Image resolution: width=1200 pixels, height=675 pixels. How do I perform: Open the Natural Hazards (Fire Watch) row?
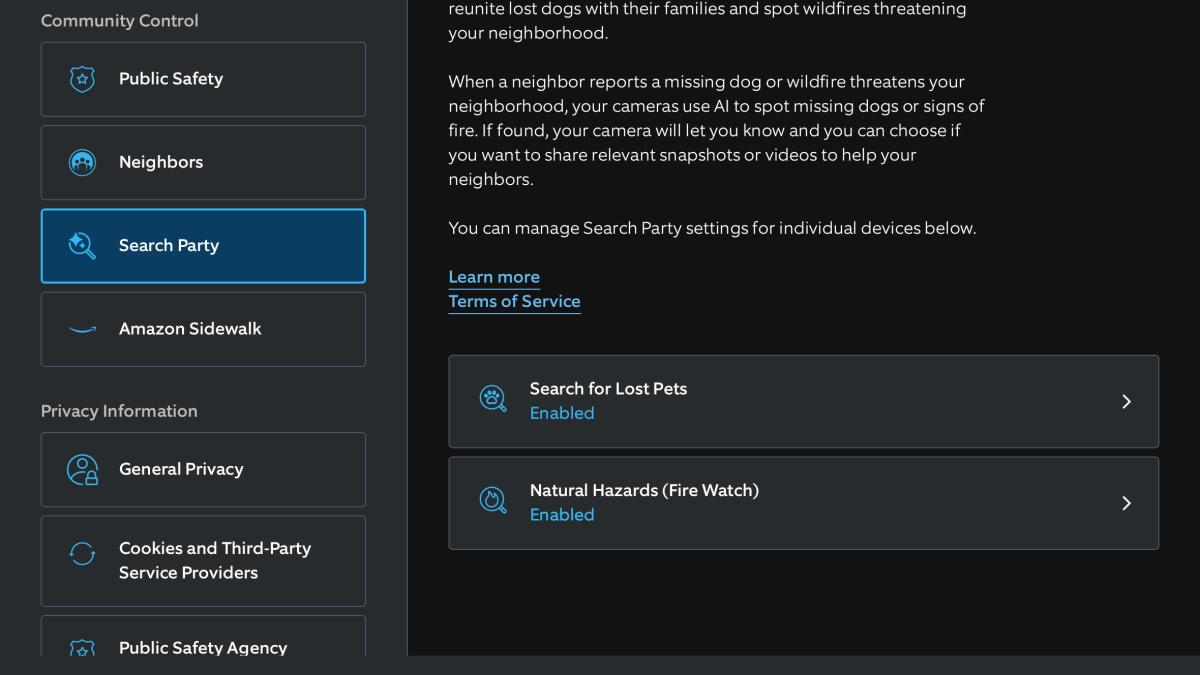point(803,503)
